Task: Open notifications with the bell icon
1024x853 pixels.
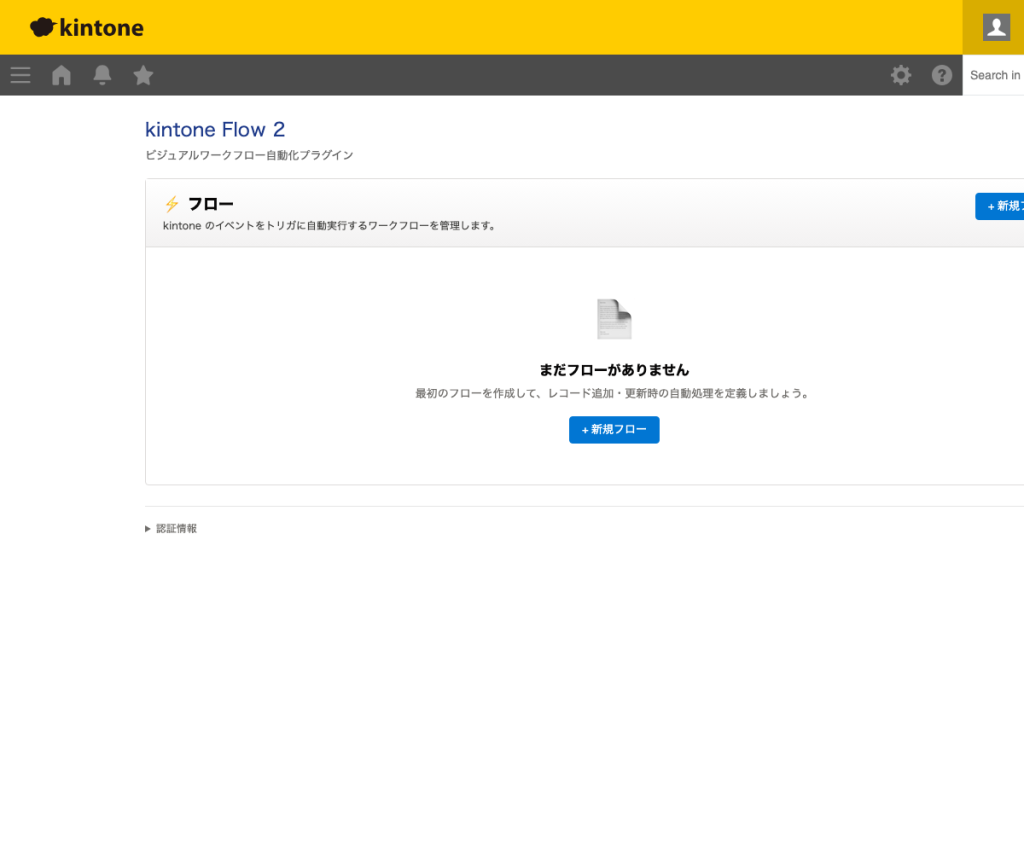Action: pyautogui.click(x=102, y=75)
